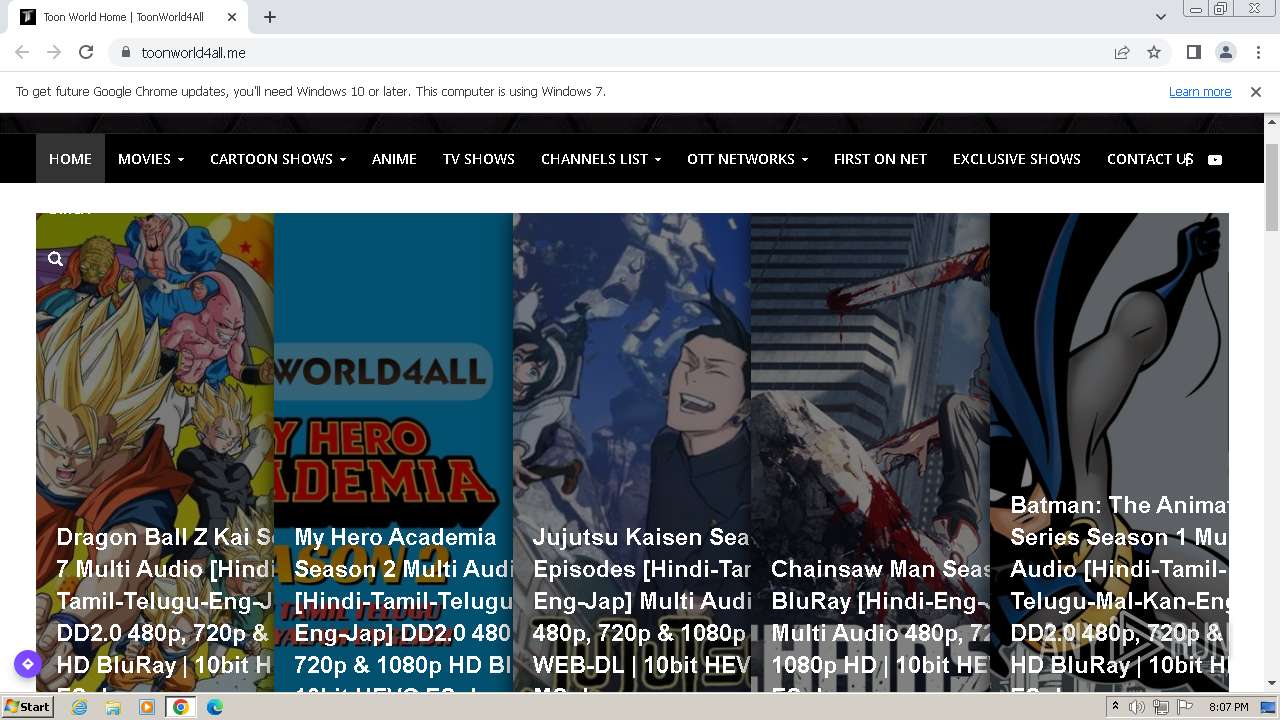Image resolution: width=1280 pixels, height=720 pixels.
Task: Open the Chrome three-dot menu
Action: (x=1258, y=52)
